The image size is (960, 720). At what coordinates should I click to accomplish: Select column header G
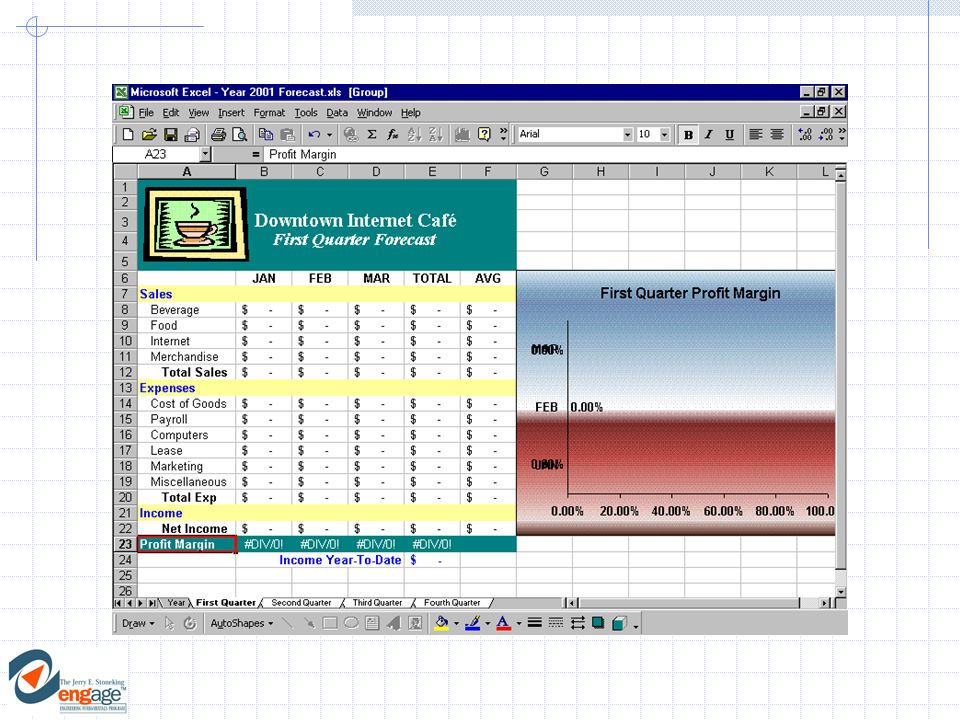(x=544, y=171)
